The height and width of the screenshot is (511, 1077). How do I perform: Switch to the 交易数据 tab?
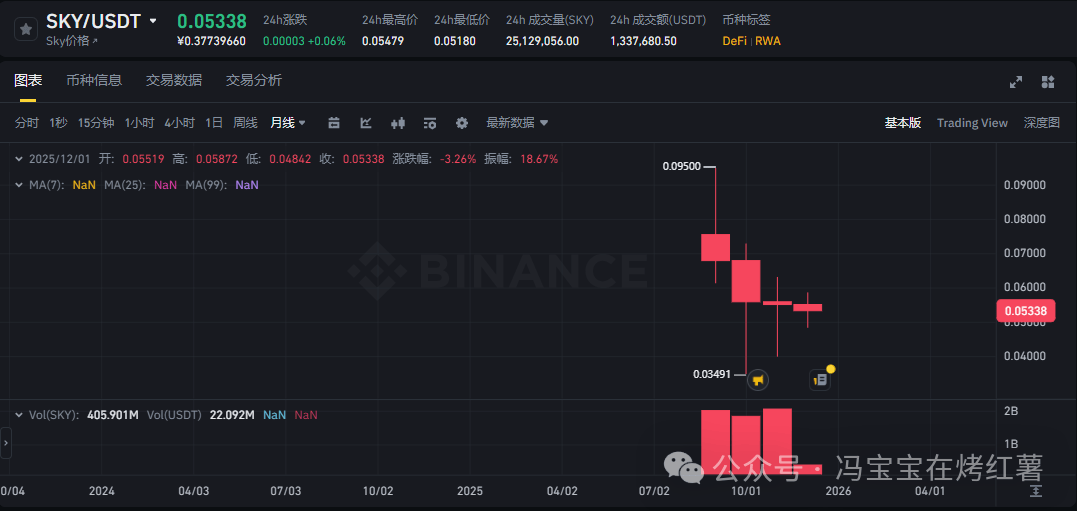(174, 80)
